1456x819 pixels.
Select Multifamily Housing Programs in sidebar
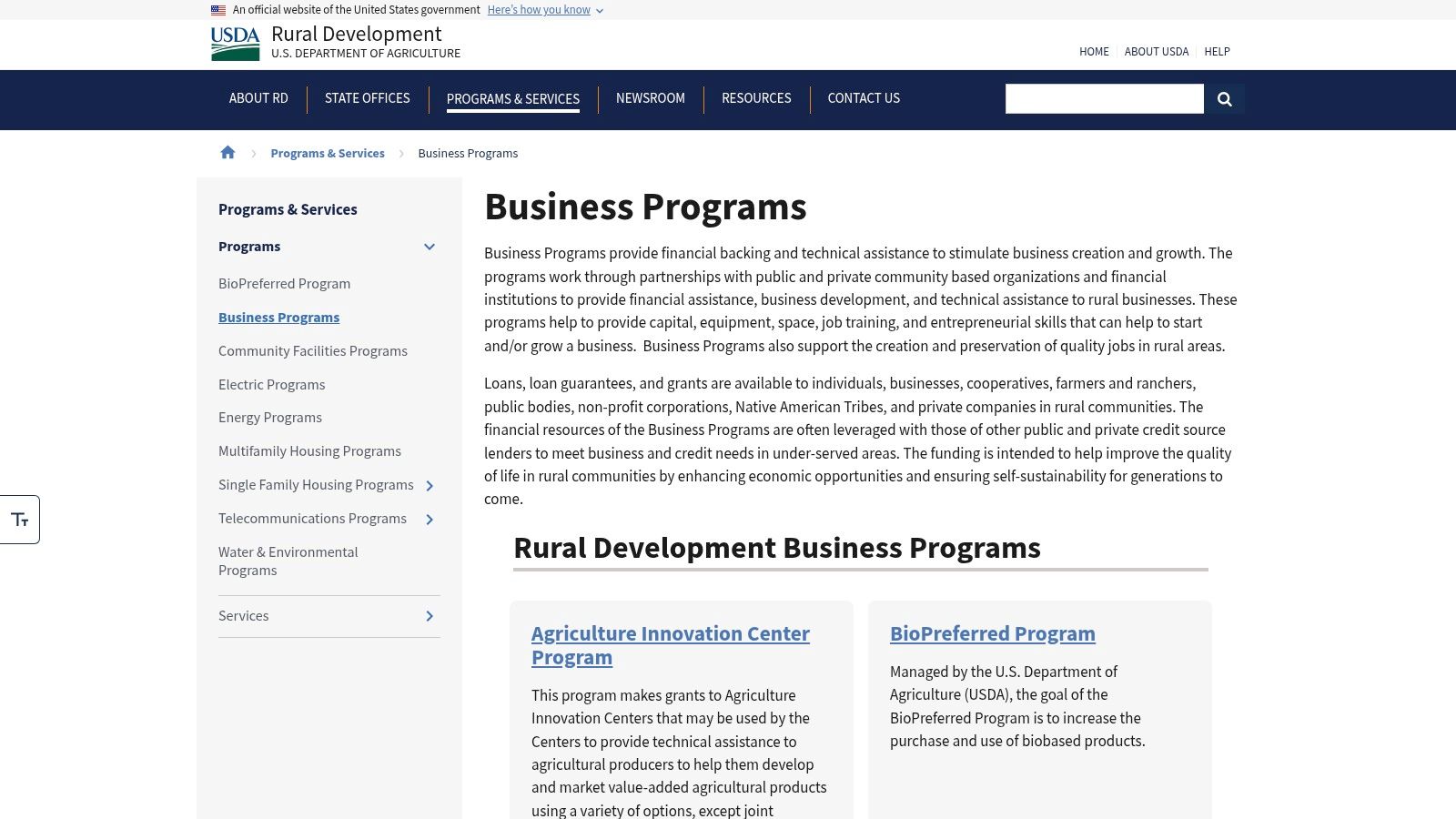[309, 451]
